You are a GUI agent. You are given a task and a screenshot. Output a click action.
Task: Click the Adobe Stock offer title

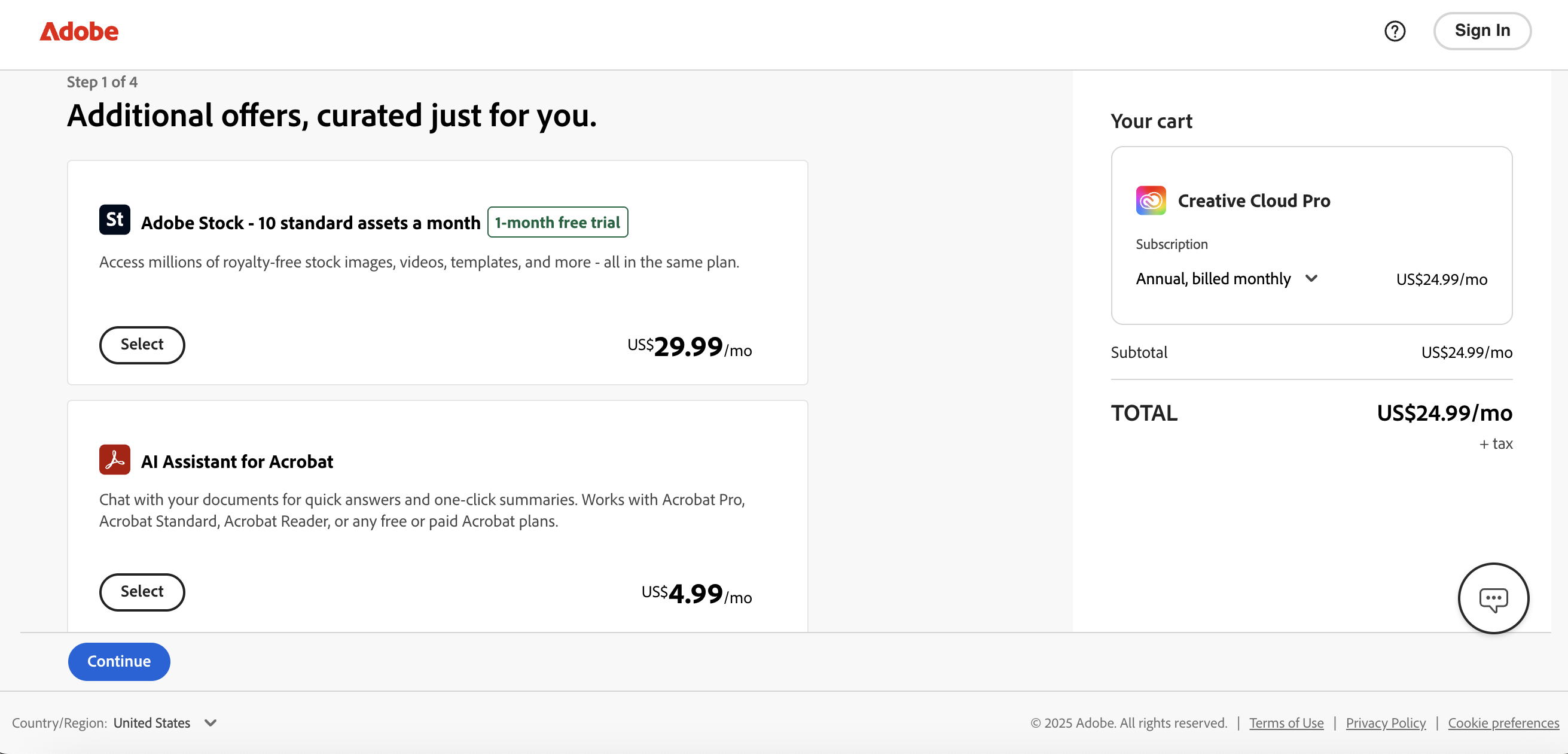(310, 223)
